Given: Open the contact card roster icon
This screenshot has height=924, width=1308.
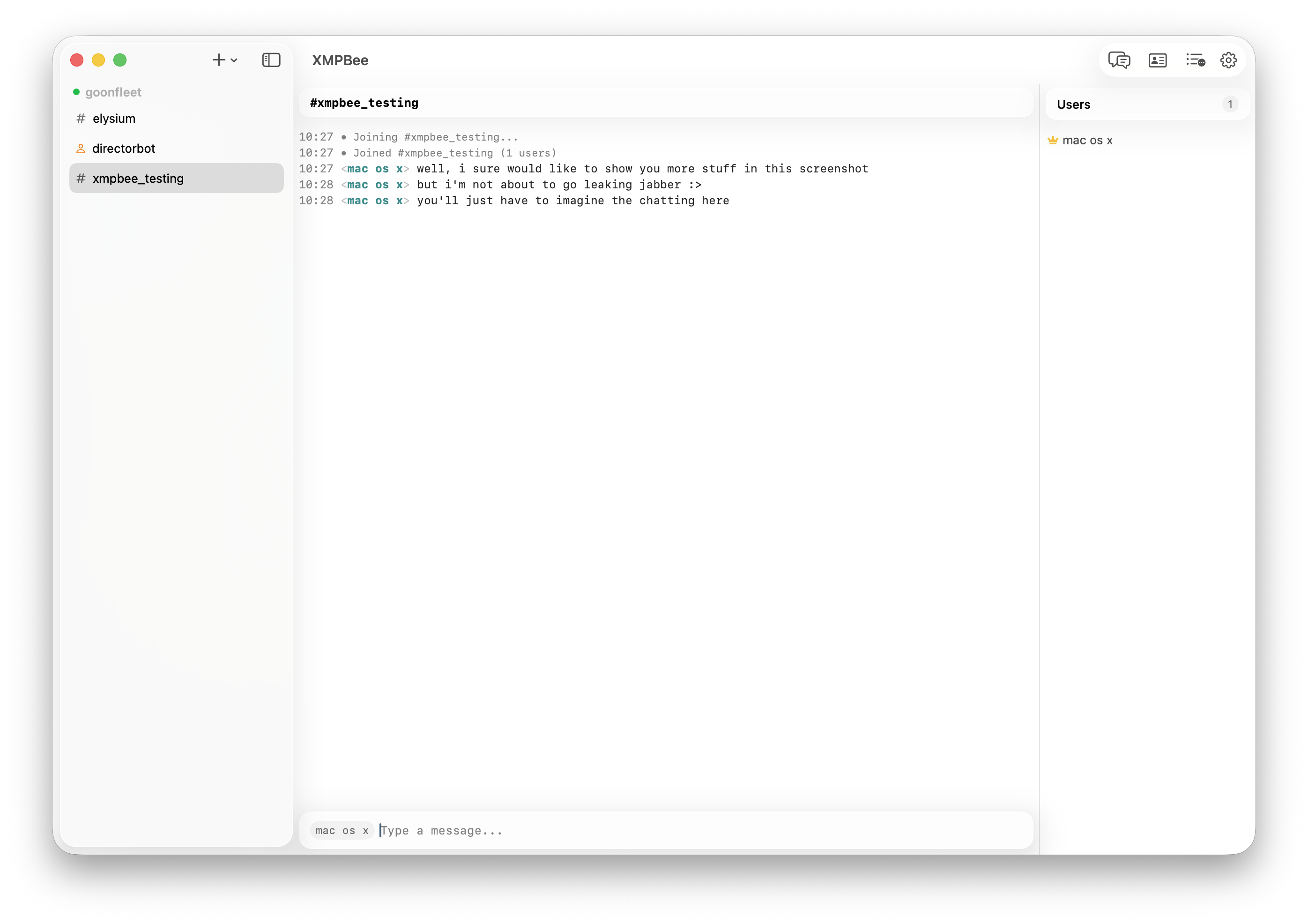Looking at the screenshot, I should coord(1157,60).
